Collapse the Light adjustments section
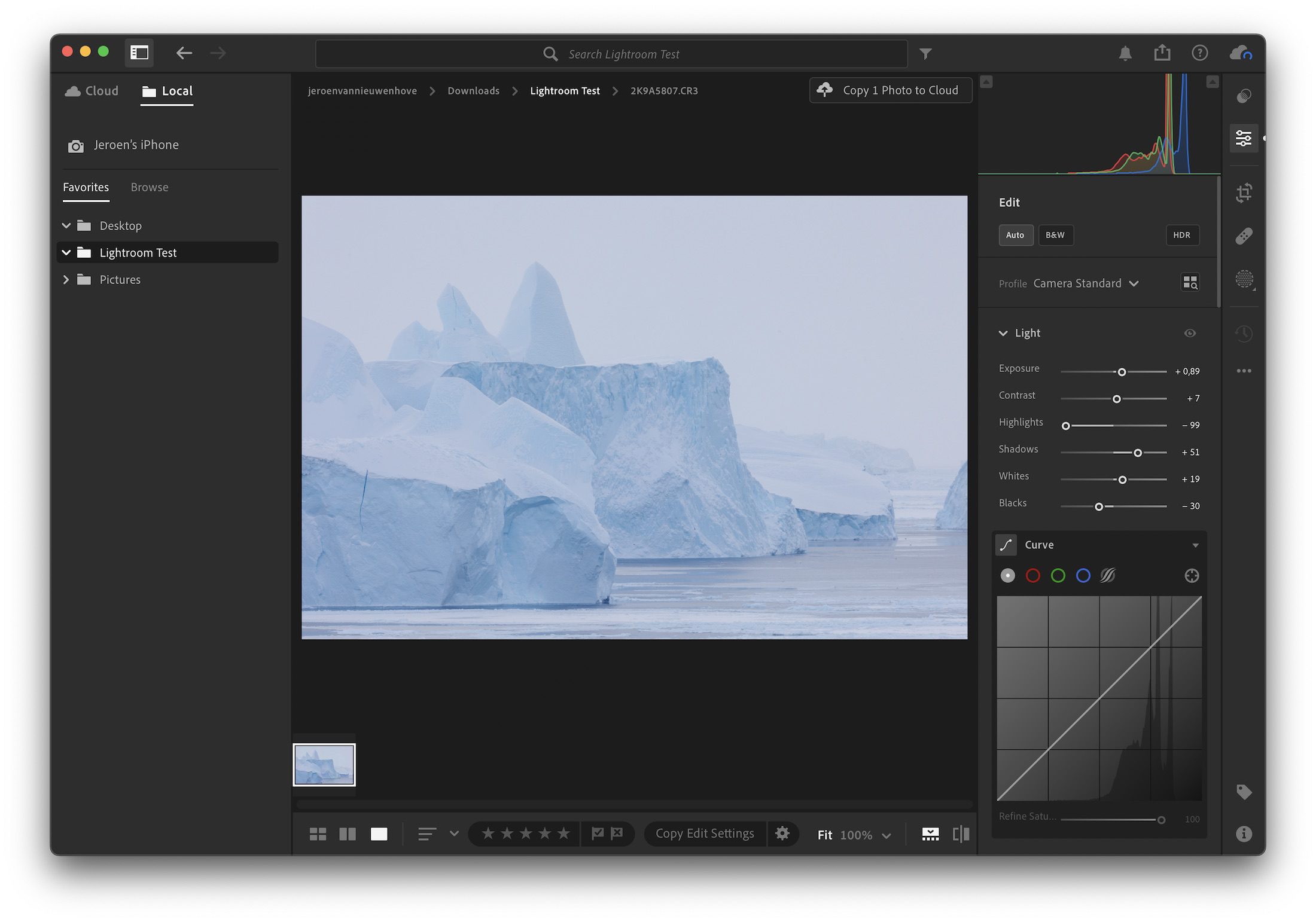 point(1003,333)
